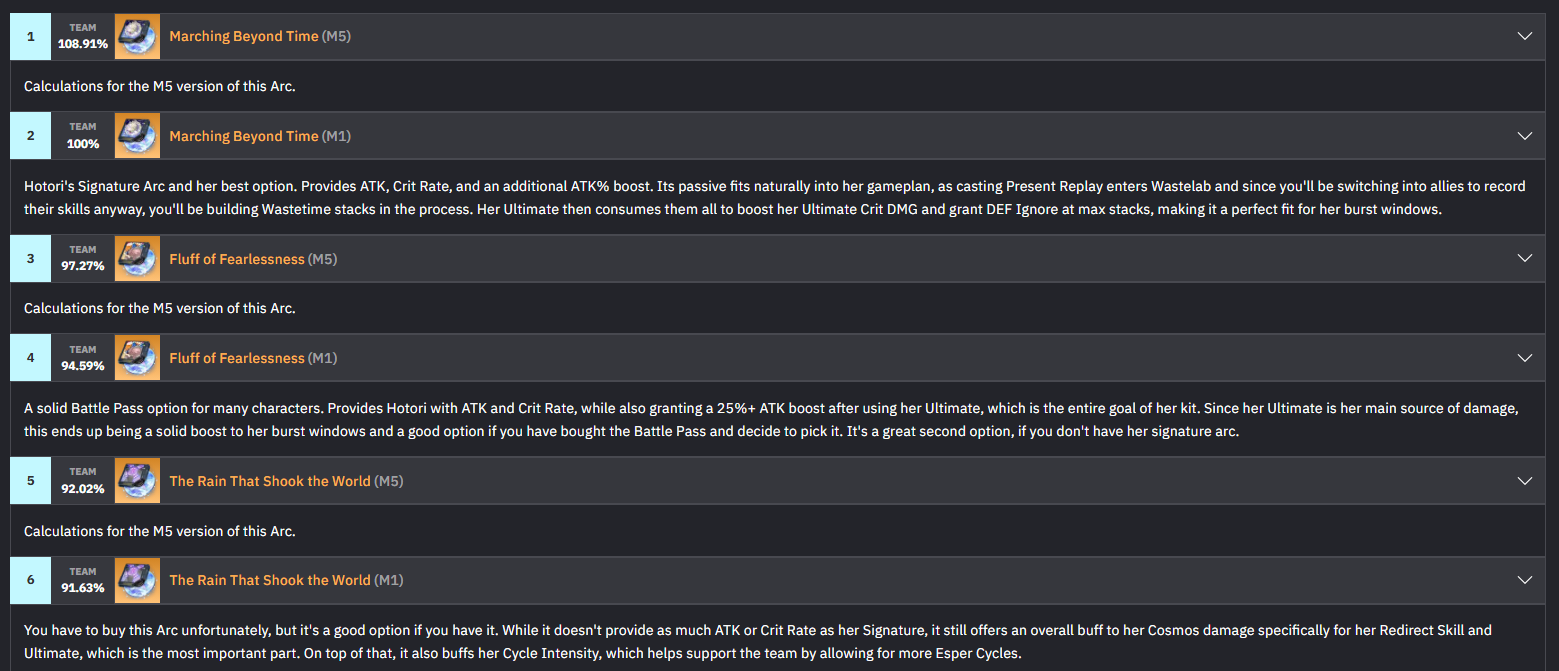
Task: Open the Marching Beyond Time (M1) title
Action: point(260,136)
